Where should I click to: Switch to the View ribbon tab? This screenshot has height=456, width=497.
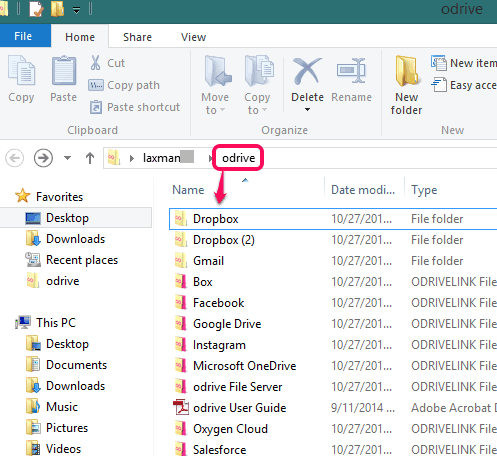coord(193,37)
